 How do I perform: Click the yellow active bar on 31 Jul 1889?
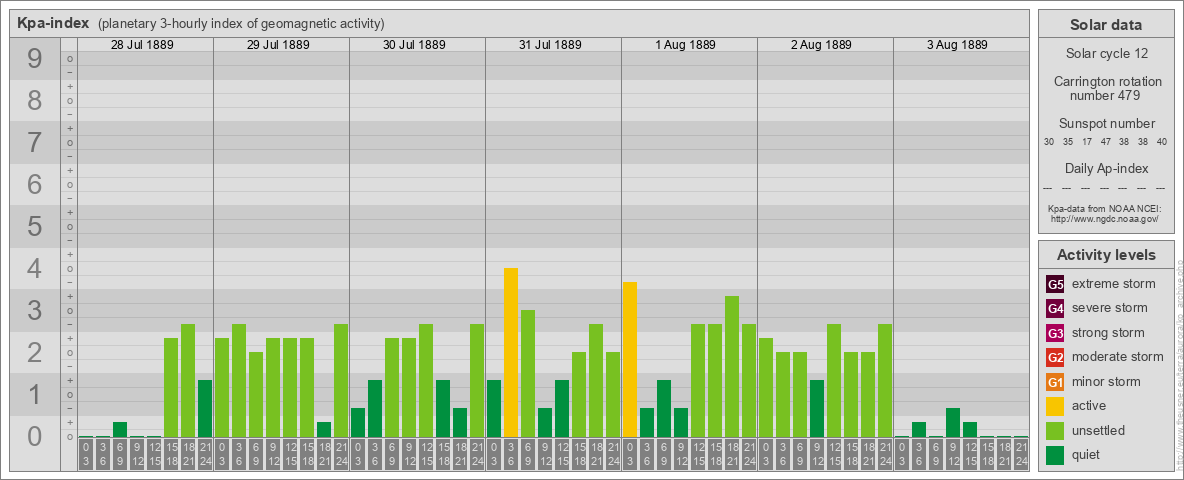pos(511,352)
